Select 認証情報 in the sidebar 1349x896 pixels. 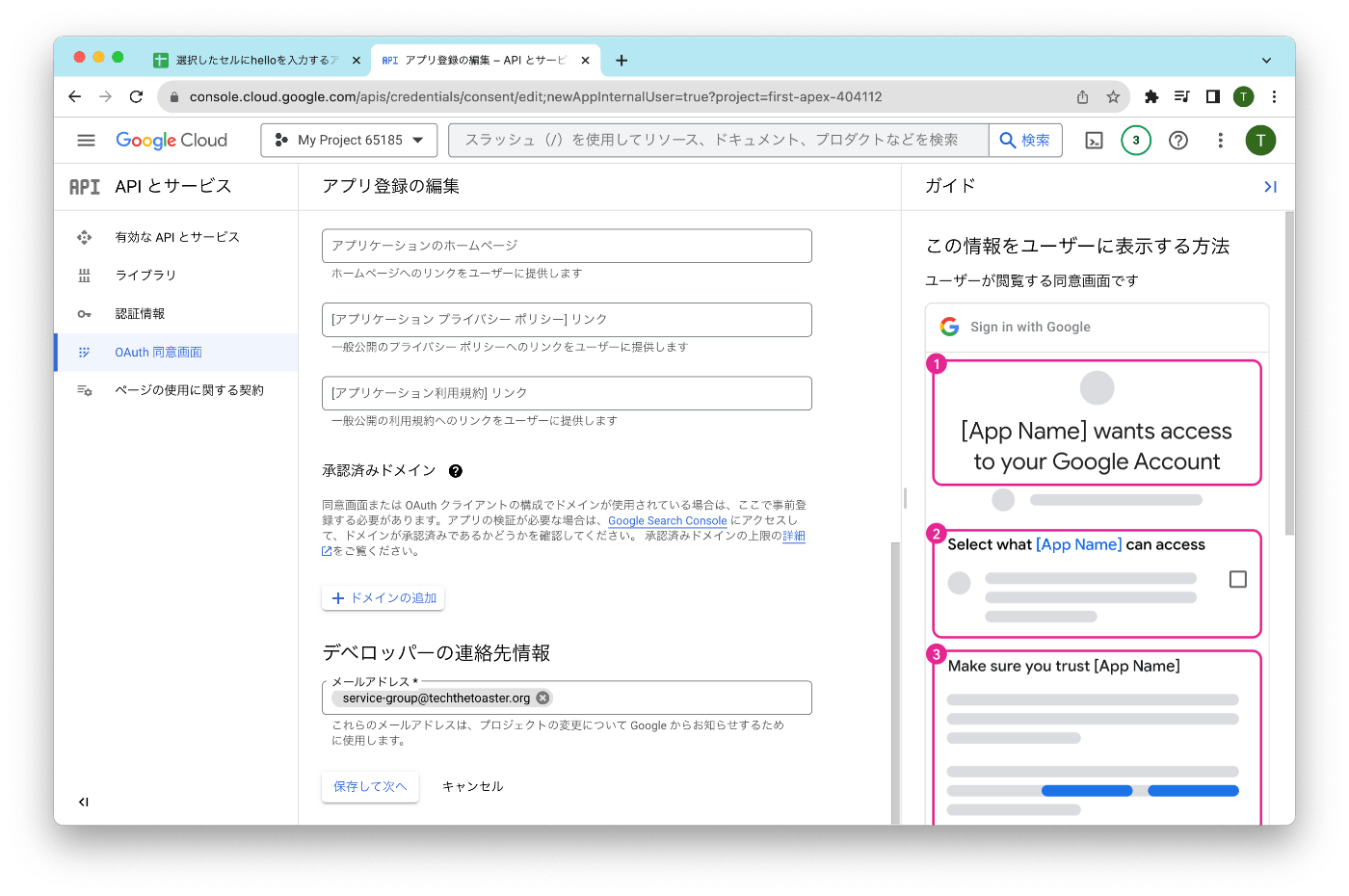click(x=176, y=314)
